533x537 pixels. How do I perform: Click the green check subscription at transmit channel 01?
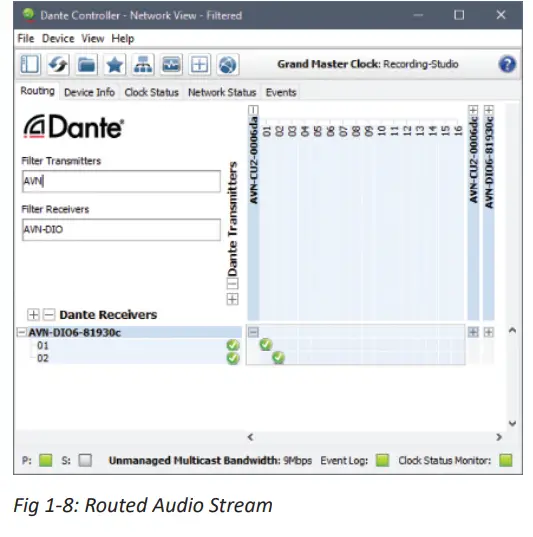point(266,345)
